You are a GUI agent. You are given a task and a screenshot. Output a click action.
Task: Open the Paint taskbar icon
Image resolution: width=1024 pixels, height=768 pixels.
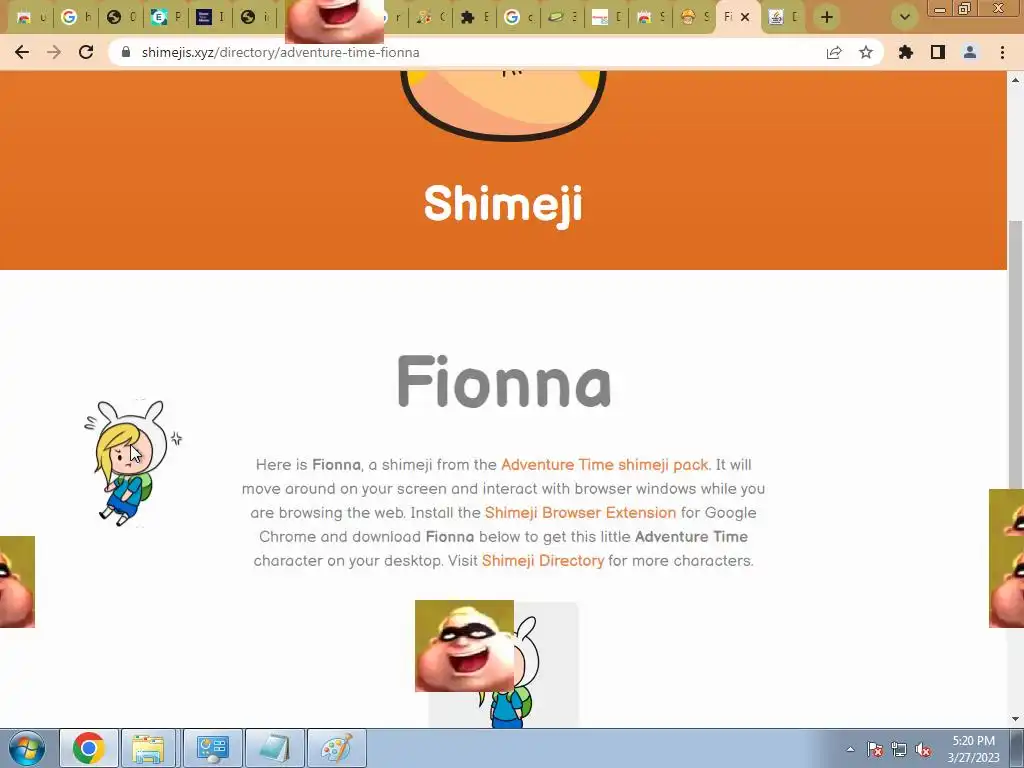tap(336, 748)
